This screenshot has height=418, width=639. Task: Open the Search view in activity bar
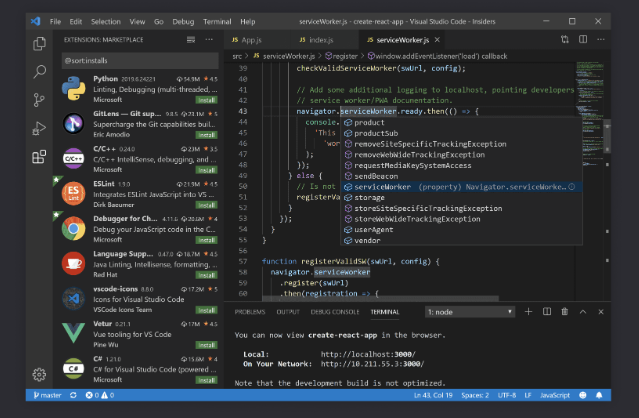click(39, 72)
